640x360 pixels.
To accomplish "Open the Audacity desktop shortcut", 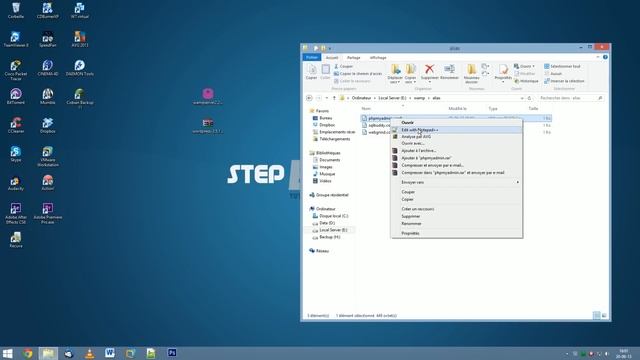I will (16, 183).
